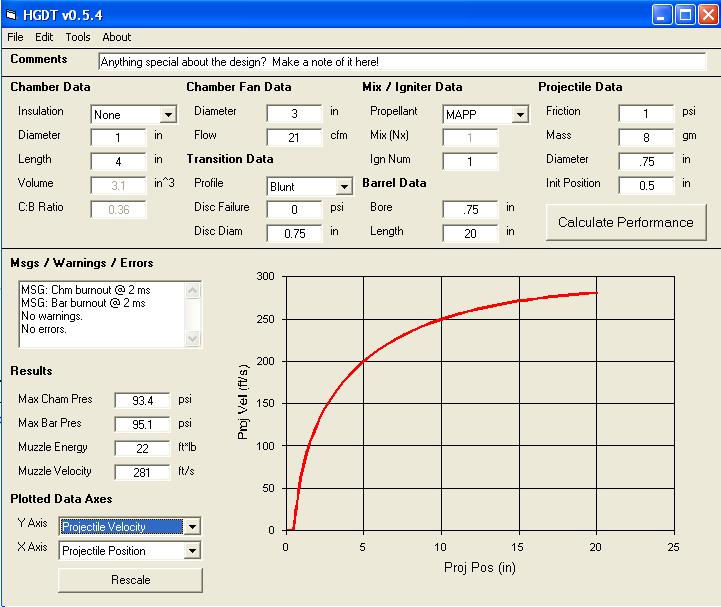
Task: Open the Y Axis dropdown
Action: click(x=192, y=527)
